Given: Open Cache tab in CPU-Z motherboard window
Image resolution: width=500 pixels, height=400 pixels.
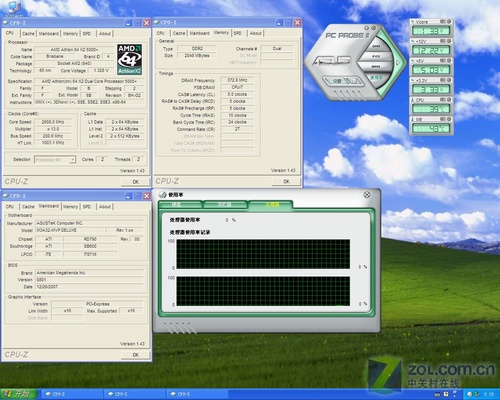Looking at the screenshot, I should [28, 207].
